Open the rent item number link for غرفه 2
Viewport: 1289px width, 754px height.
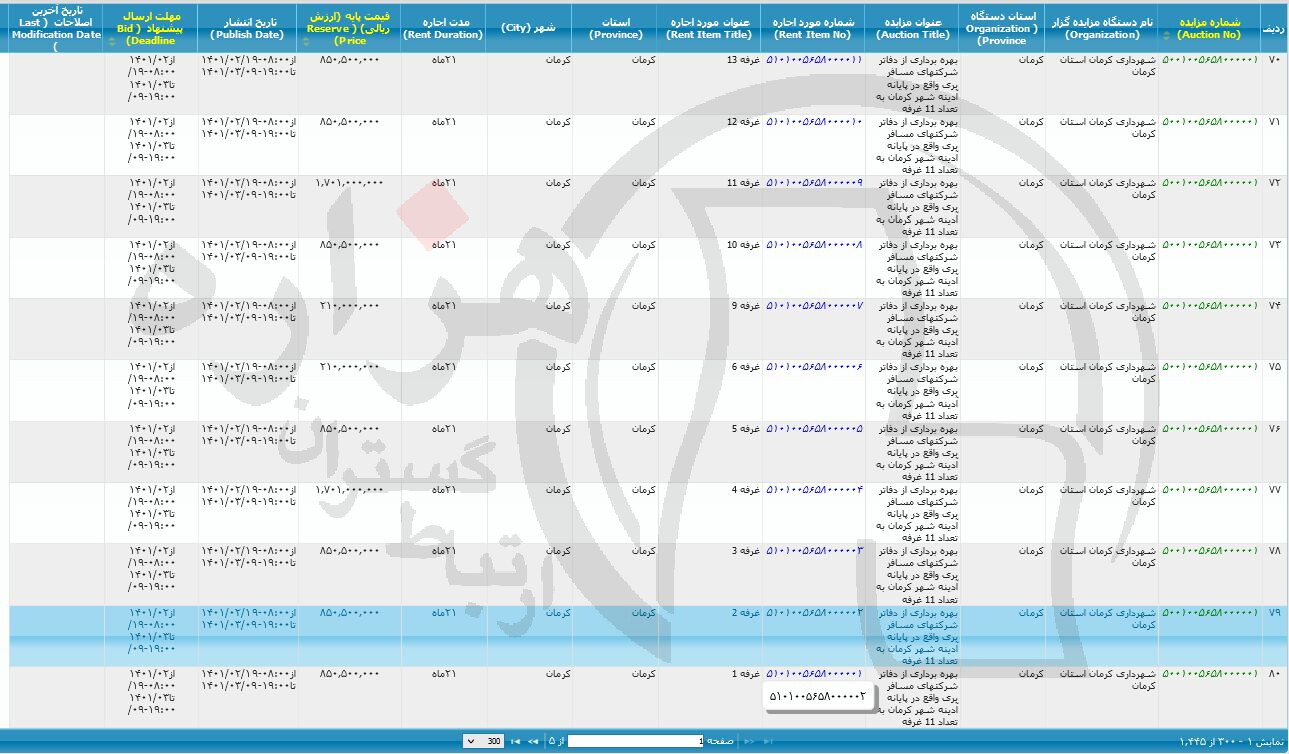(x=813, y=612)
